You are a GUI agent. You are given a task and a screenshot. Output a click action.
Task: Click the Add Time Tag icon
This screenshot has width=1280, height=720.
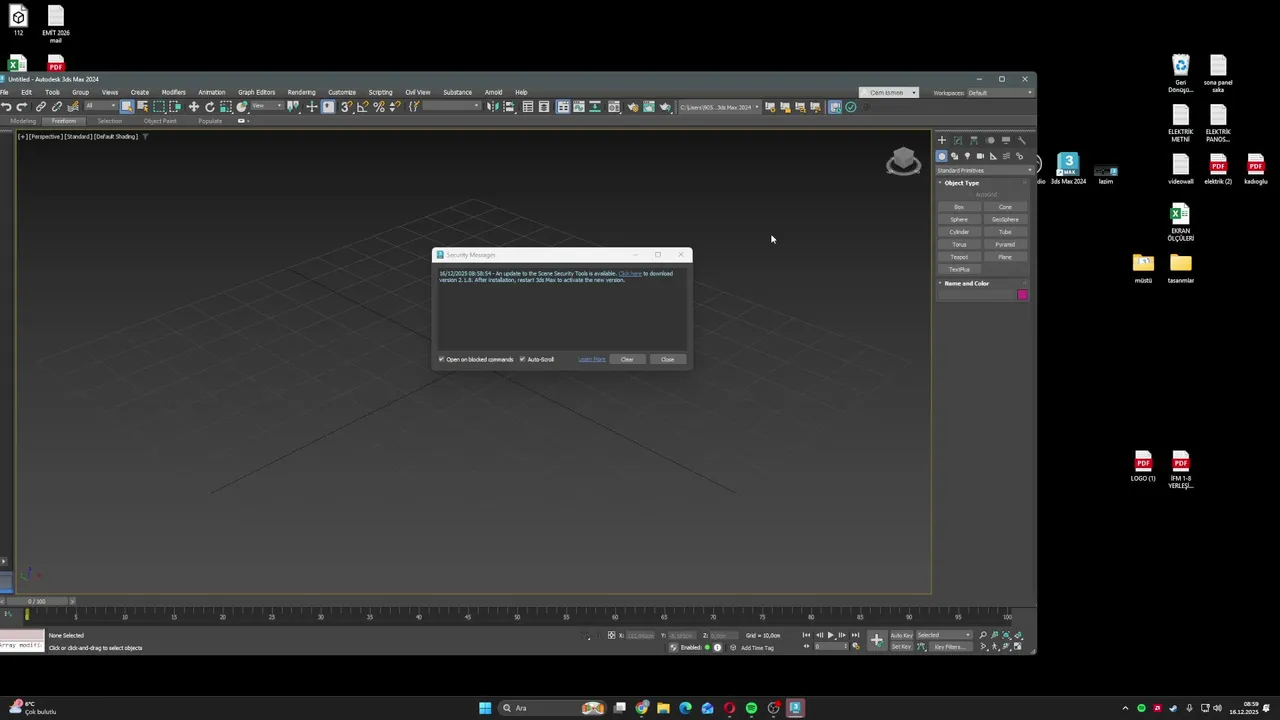[x=733, y=647]
